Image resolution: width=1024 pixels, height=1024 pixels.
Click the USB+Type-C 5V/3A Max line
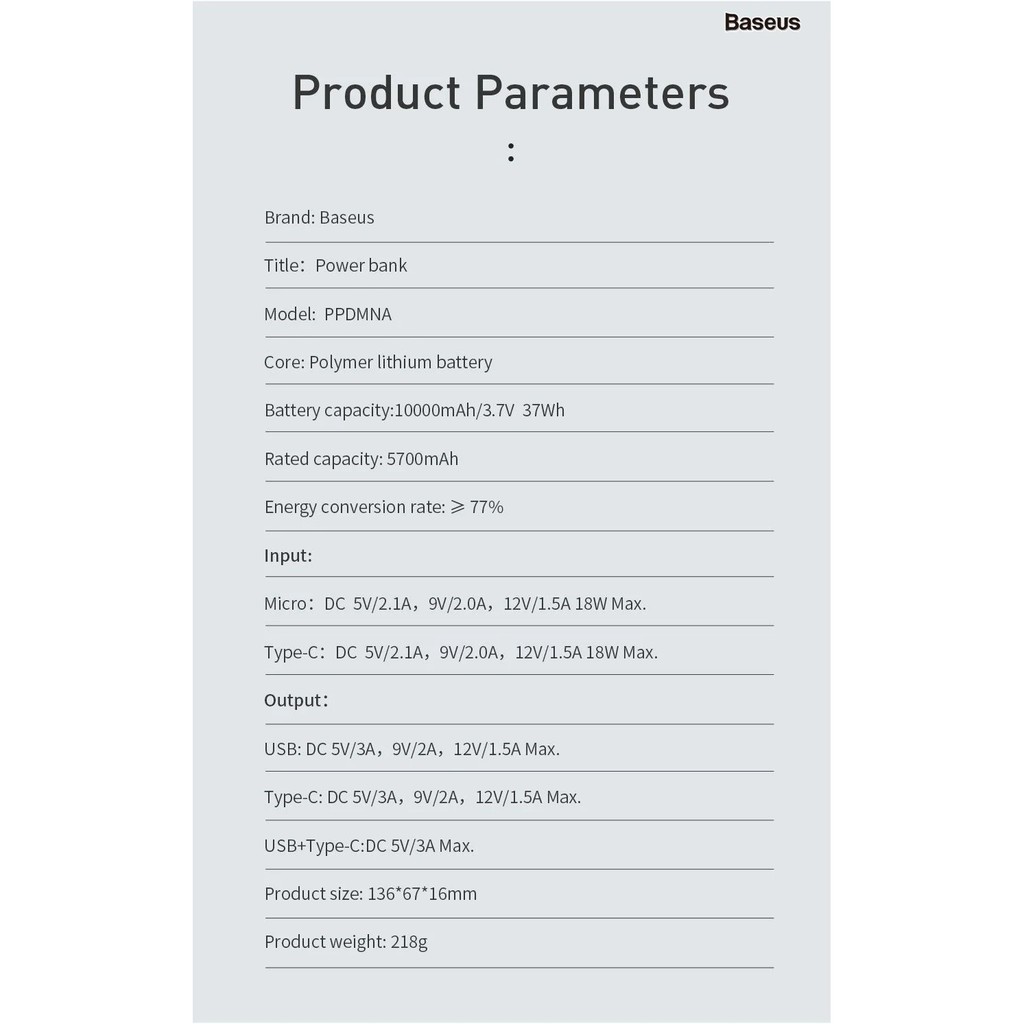coord(369,846)
